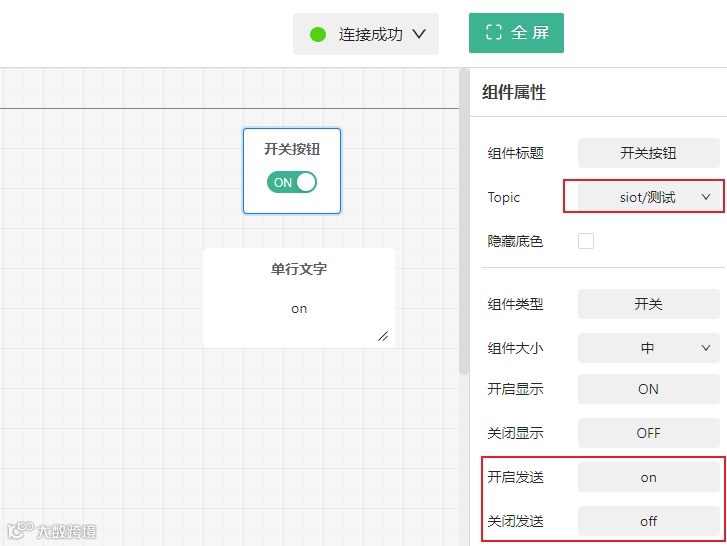Click the 关闭发送 label
This screenshot has height=546, width=727.
(x=515, y=521)
